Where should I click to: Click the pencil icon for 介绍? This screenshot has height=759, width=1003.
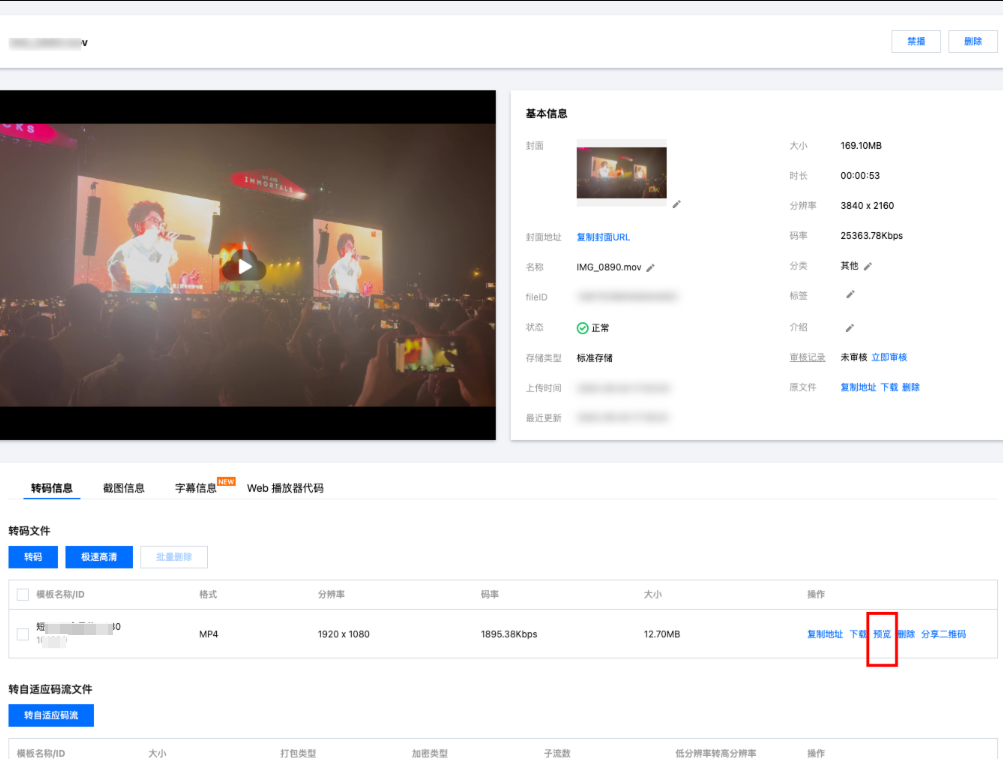pos(850,328)
